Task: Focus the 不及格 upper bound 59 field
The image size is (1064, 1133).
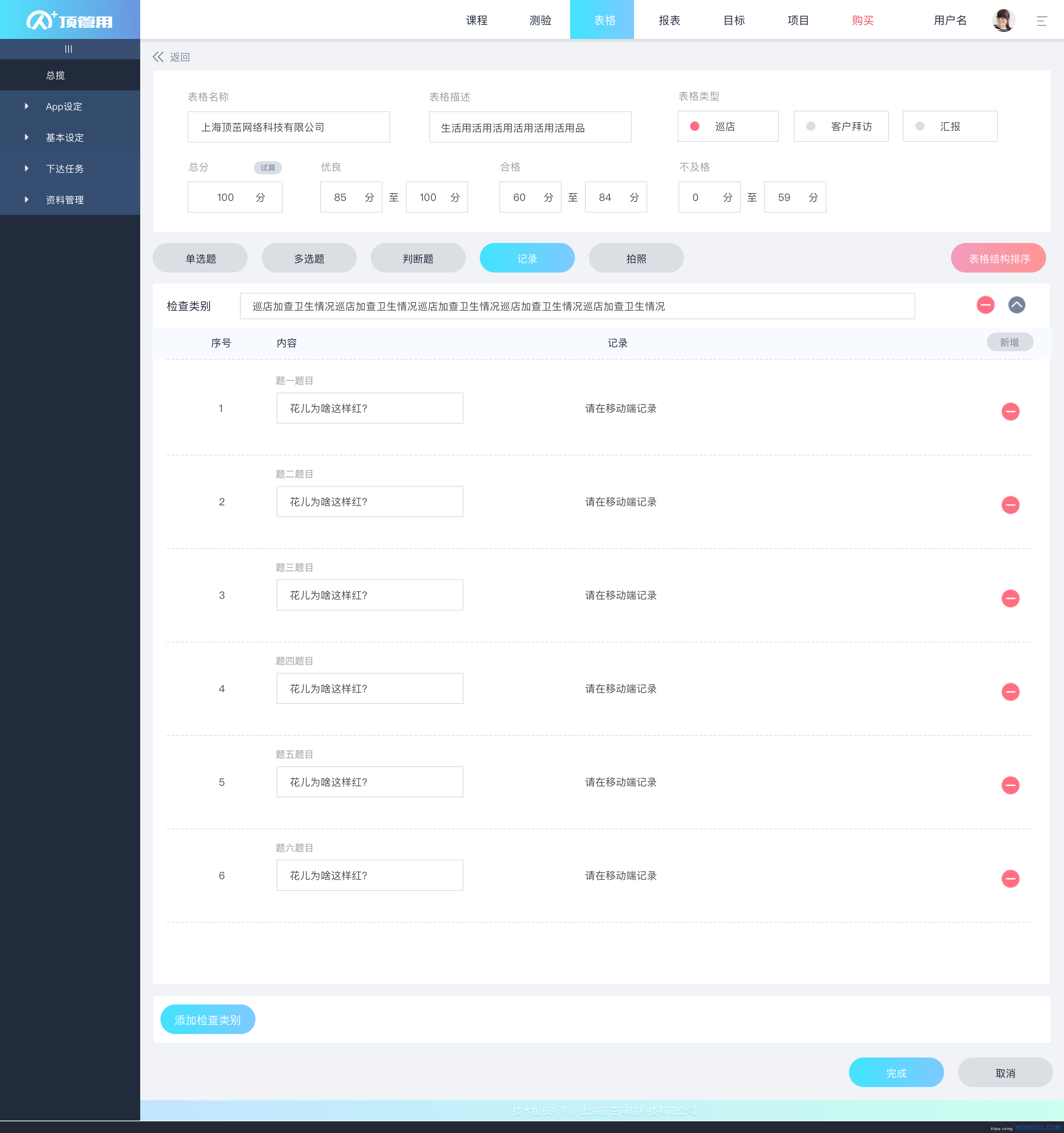Action: pos(795,197)
